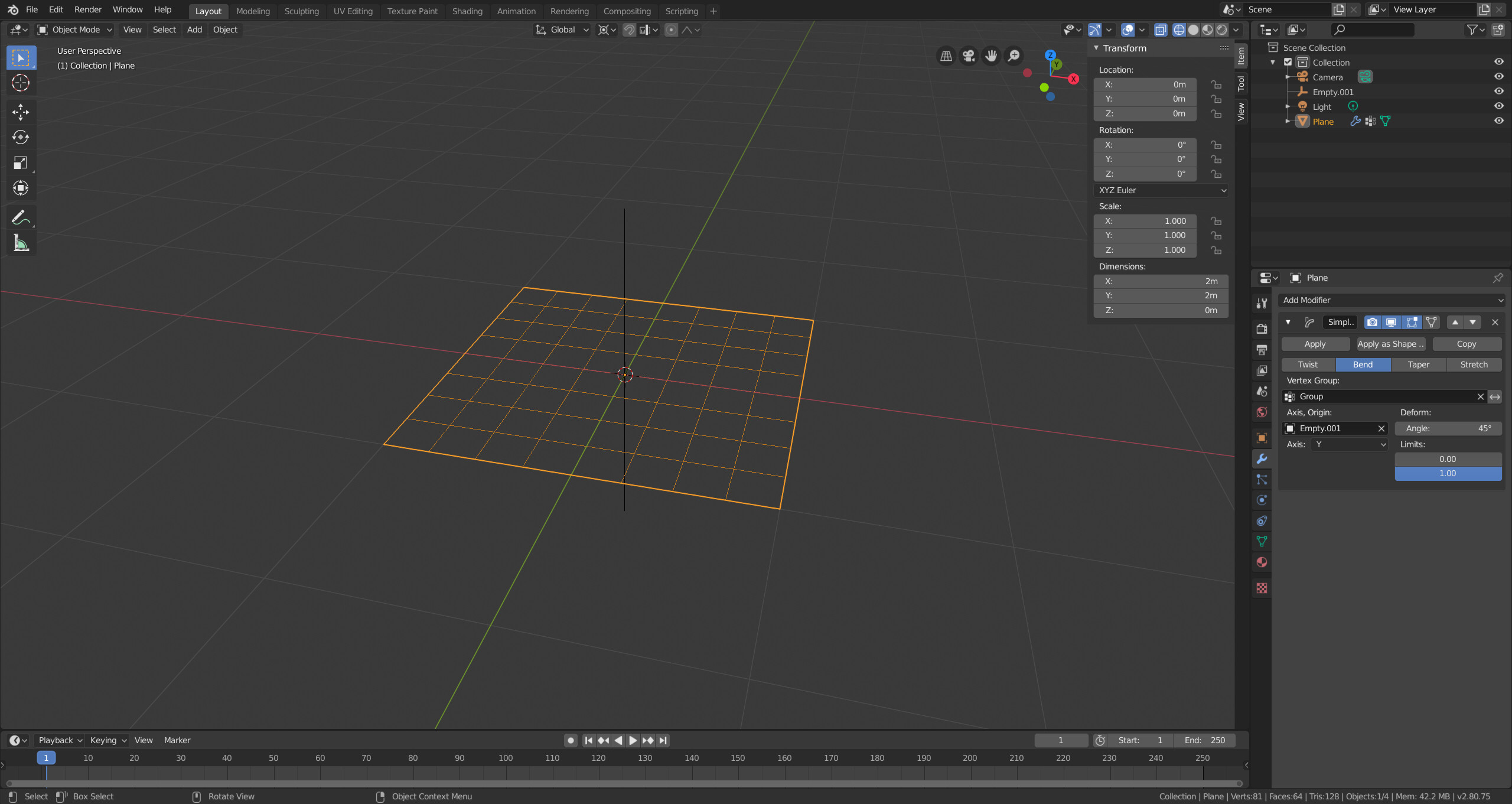This screenshot has height=804, width=1512.
Task: Open the Global transform orientation dropdown
Action: tap(562, 30)
